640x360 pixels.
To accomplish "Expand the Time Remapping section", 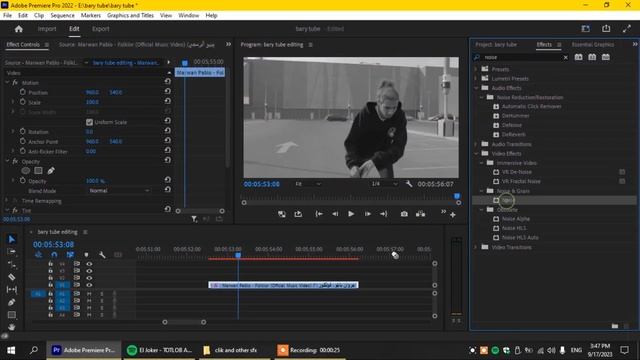I will [x=7, y=200].
